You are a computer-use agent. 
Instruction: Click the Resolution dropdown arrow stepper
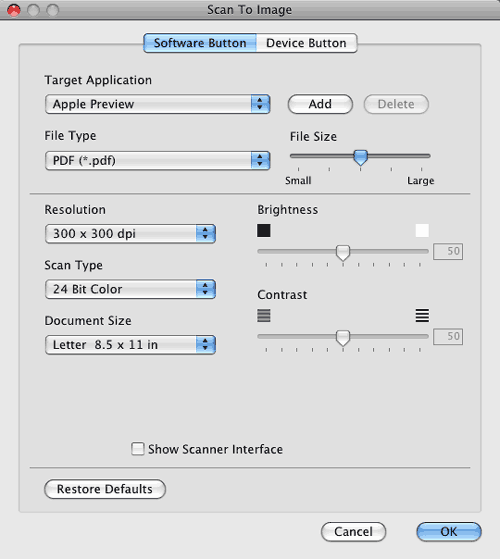[x=206, y=234]
